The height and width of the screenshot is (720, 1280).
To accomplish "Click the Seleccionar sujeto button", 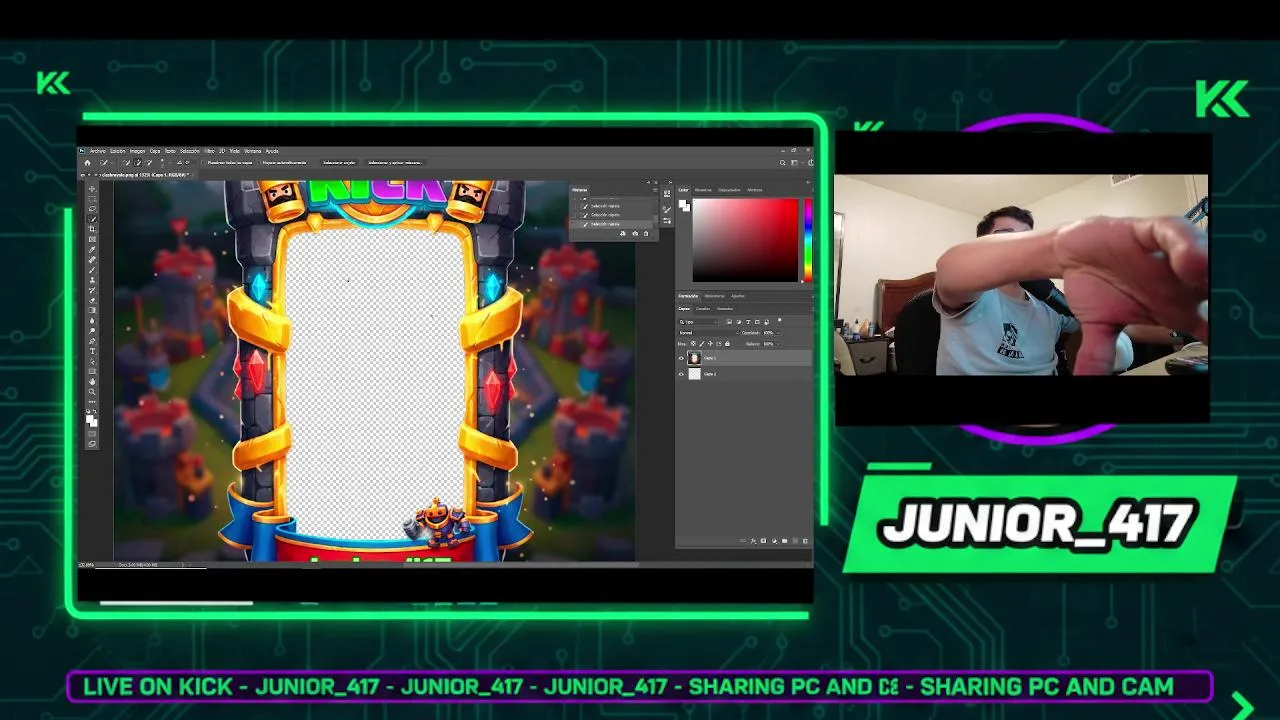I will 339,162.
